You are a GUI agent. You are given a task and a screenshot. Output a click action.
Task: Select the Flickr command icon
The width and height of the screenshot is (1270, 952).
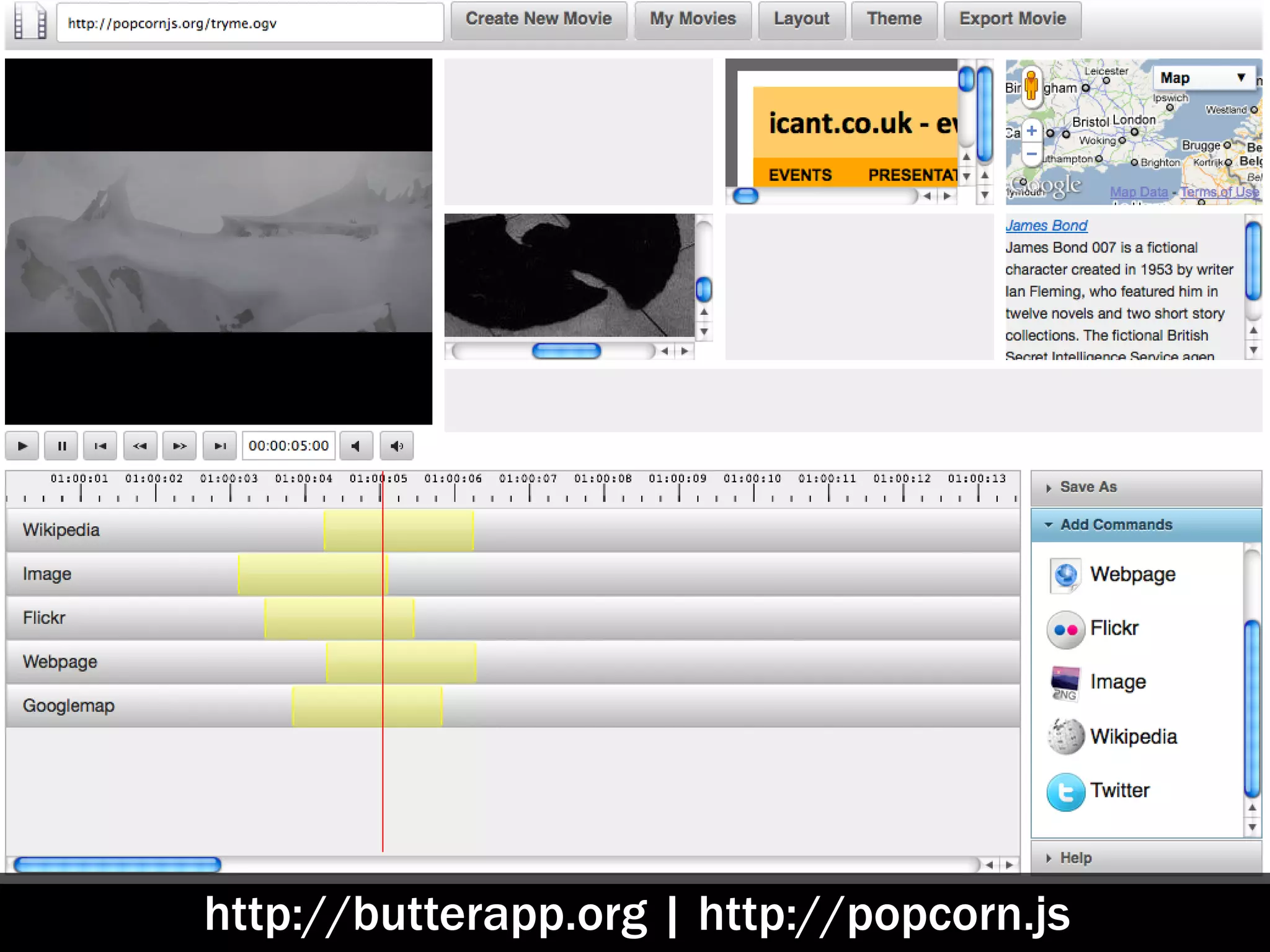click(x=1065, y=630)
